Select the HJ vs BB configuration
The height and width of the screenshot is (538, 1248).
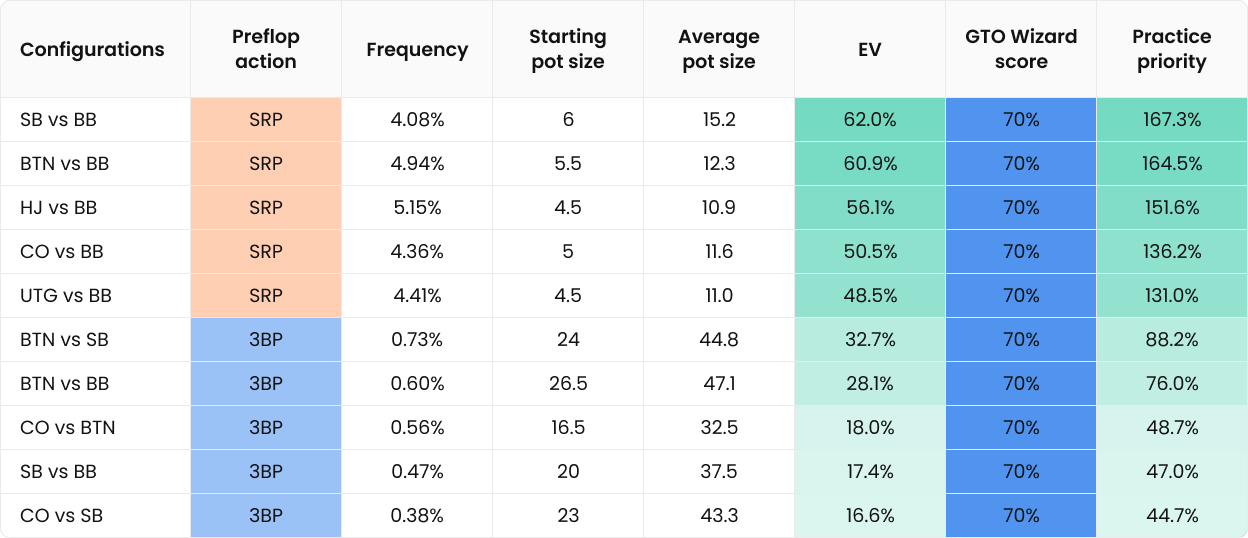(59, 208)
